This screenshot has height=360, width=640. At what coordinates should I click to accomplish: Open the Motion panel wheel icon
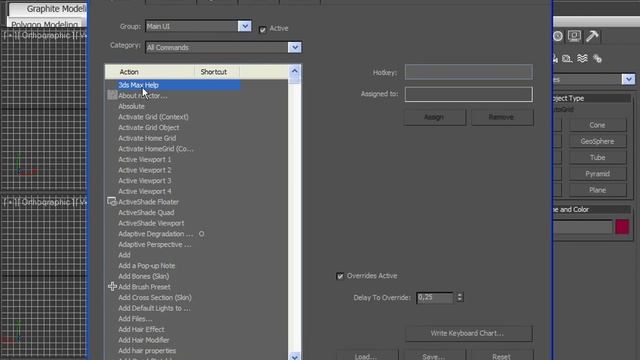pos(558,36)
